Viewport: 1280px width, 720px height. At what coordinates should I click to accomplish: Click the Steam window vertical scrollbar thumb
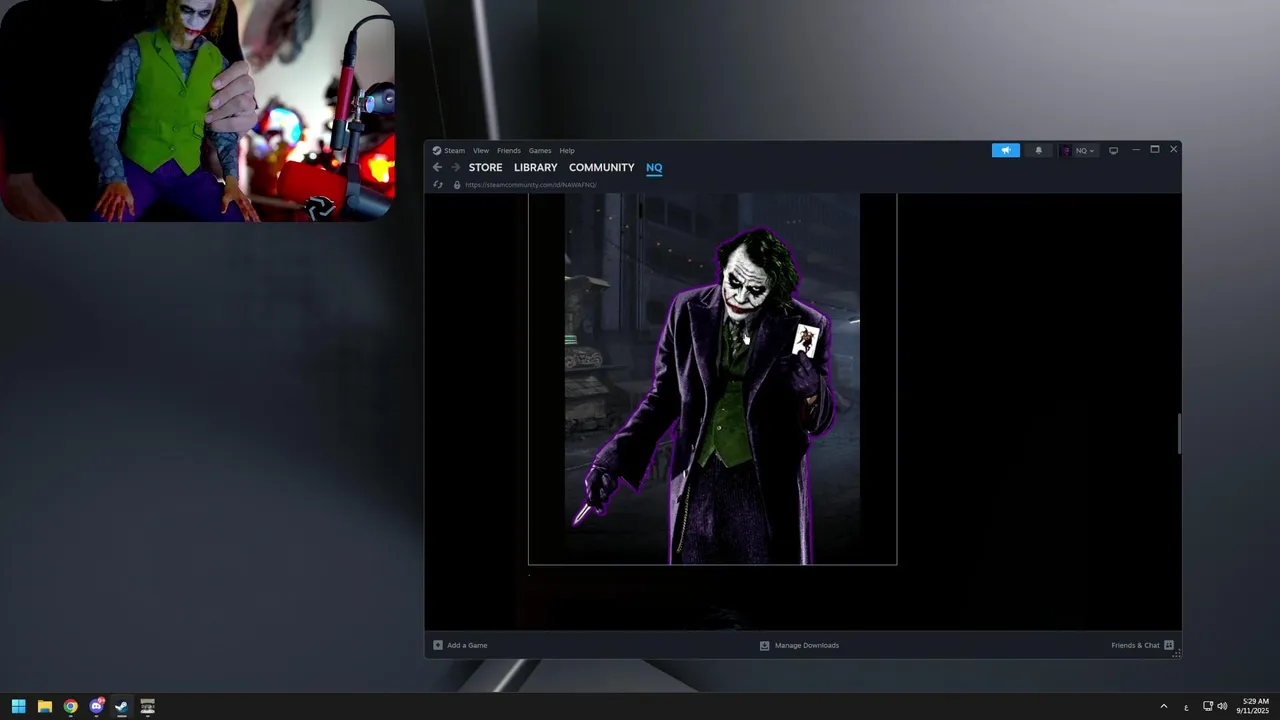(1179, 433)
